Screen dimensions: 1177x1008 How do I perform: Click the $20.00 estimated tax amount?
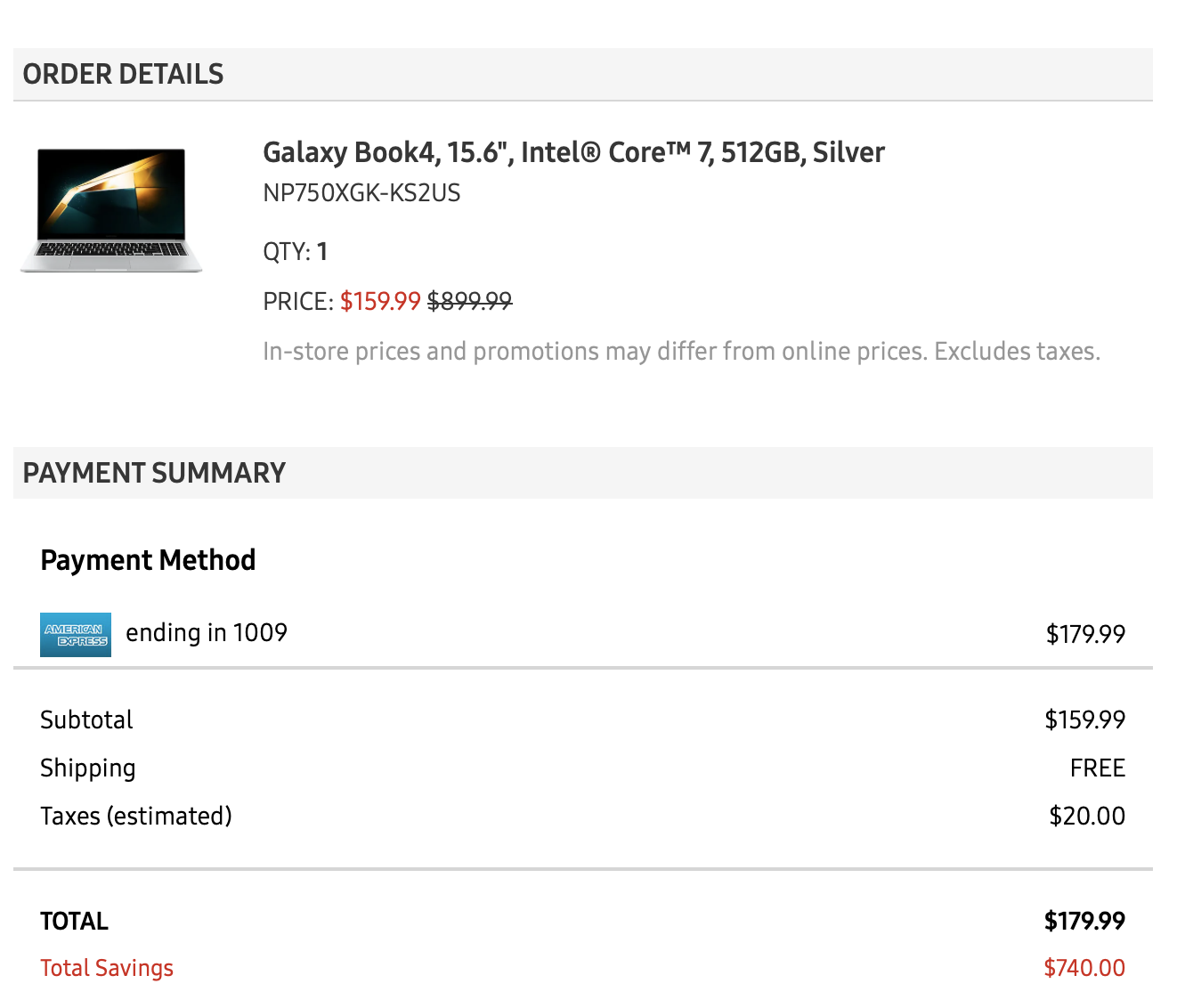(x=1086, y=816)
